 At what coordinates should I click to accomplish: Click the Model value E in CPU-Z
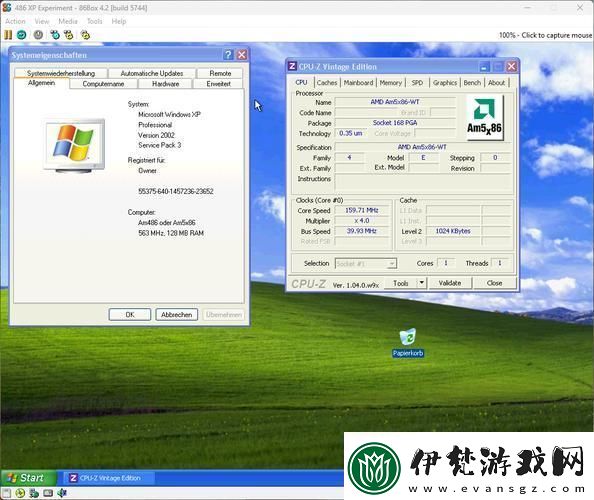(x=423, y=157)
